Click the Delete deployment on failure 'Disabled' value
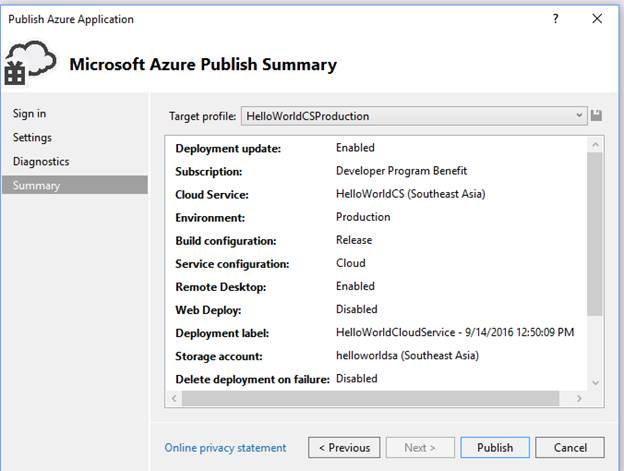Screen dimensions: 624x471 [x=357, y=378]
